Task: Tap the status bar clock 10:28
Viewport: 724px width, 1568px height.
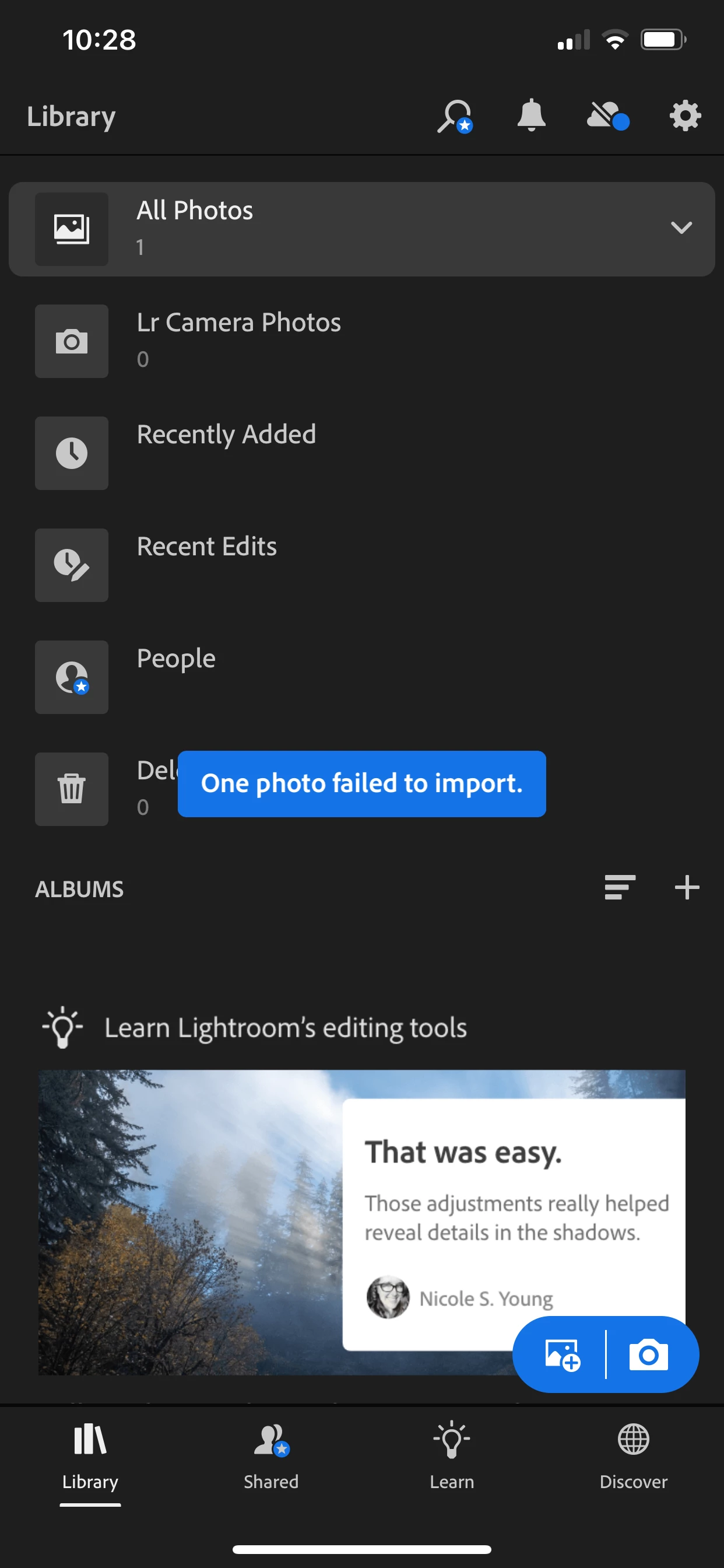Action: [99, 40]
